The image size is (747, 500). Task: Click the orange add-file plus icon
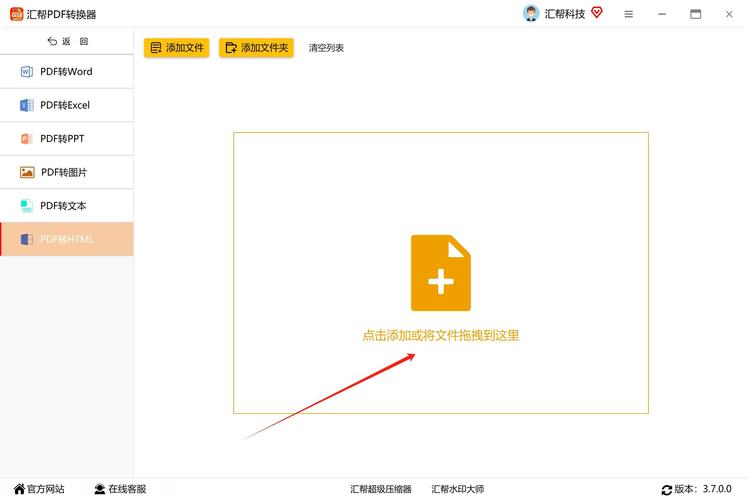click(440, 273)
